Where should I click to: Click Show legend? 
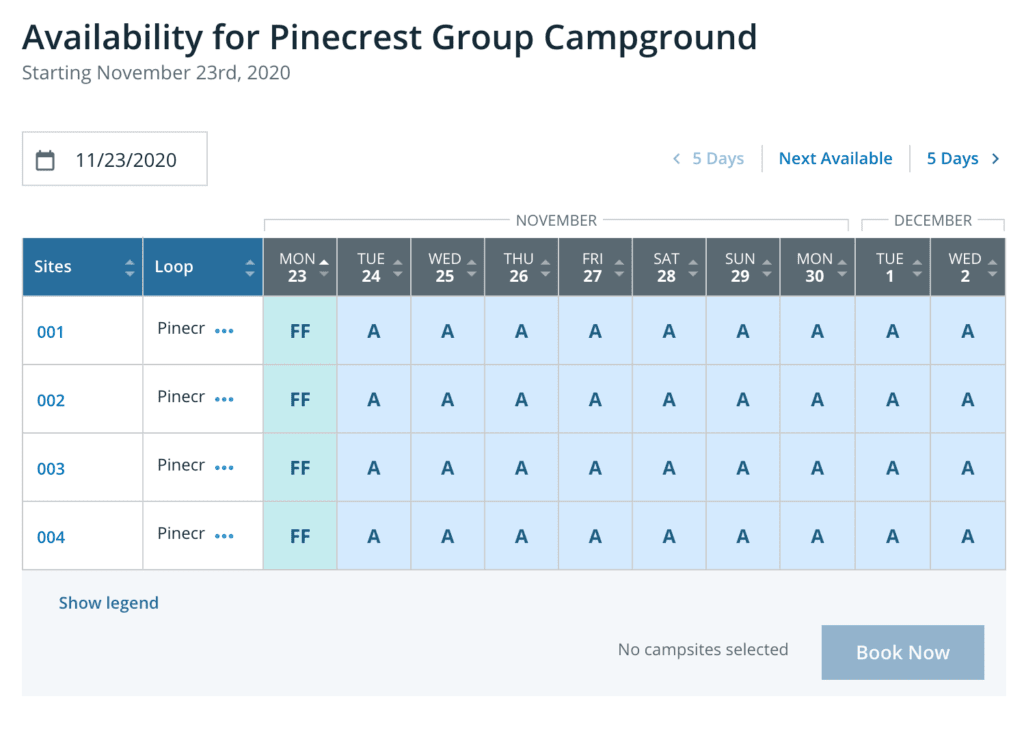click(108, 602)
